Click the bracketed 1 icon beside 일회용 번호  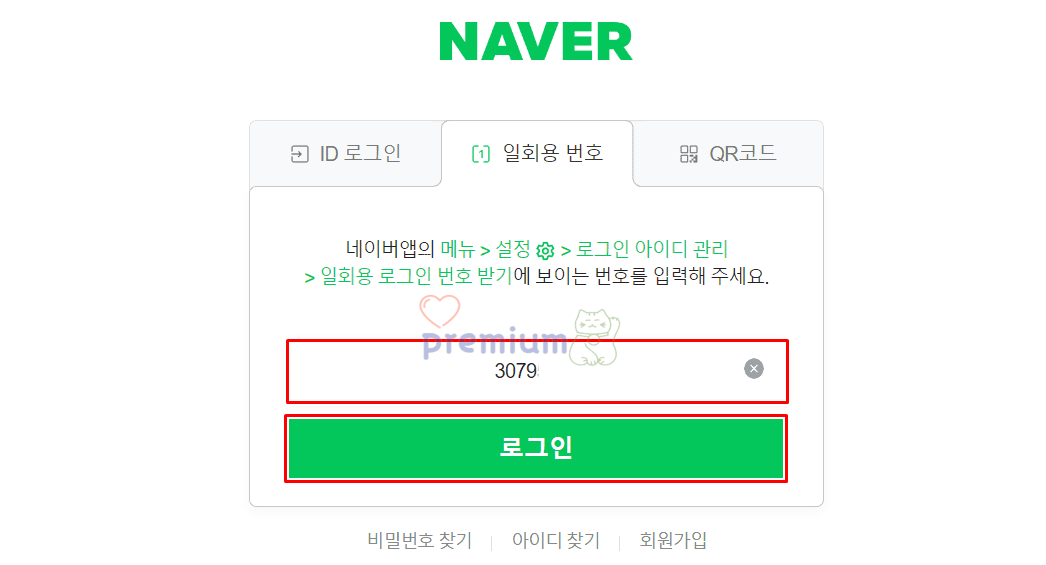point(480,154)
